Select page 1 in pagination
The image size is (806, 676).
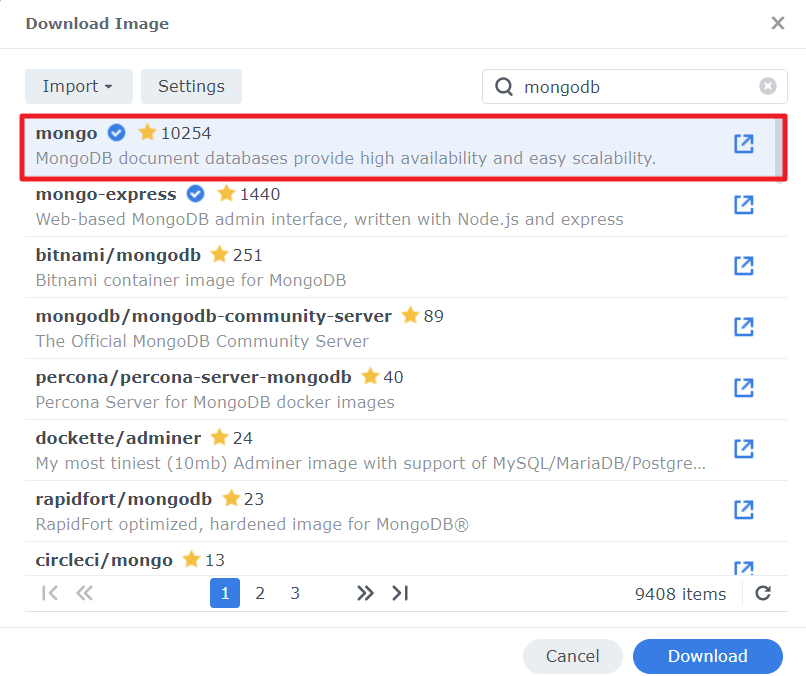(225, 593)
